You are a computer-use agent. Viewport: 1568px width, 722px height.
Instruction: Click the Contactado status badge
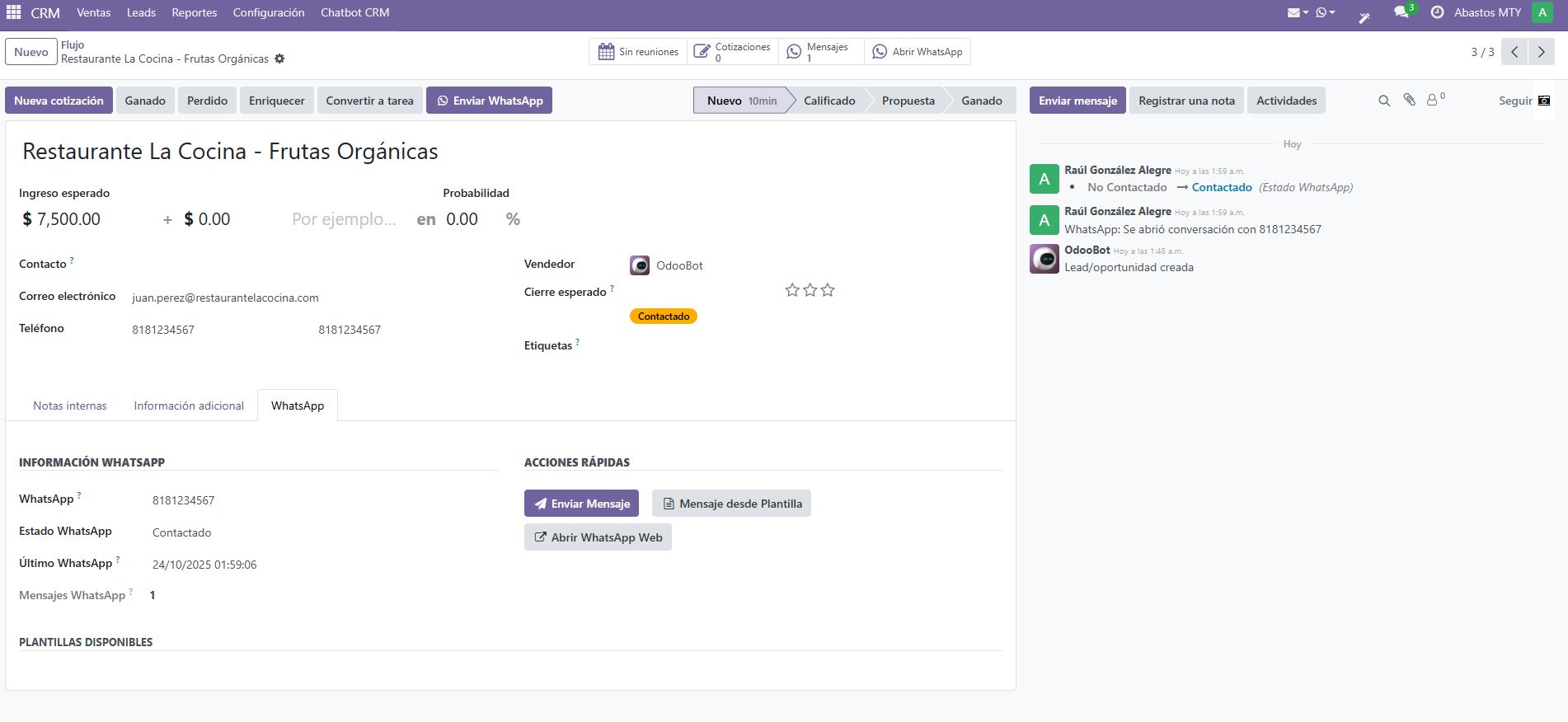coord(664,316)
